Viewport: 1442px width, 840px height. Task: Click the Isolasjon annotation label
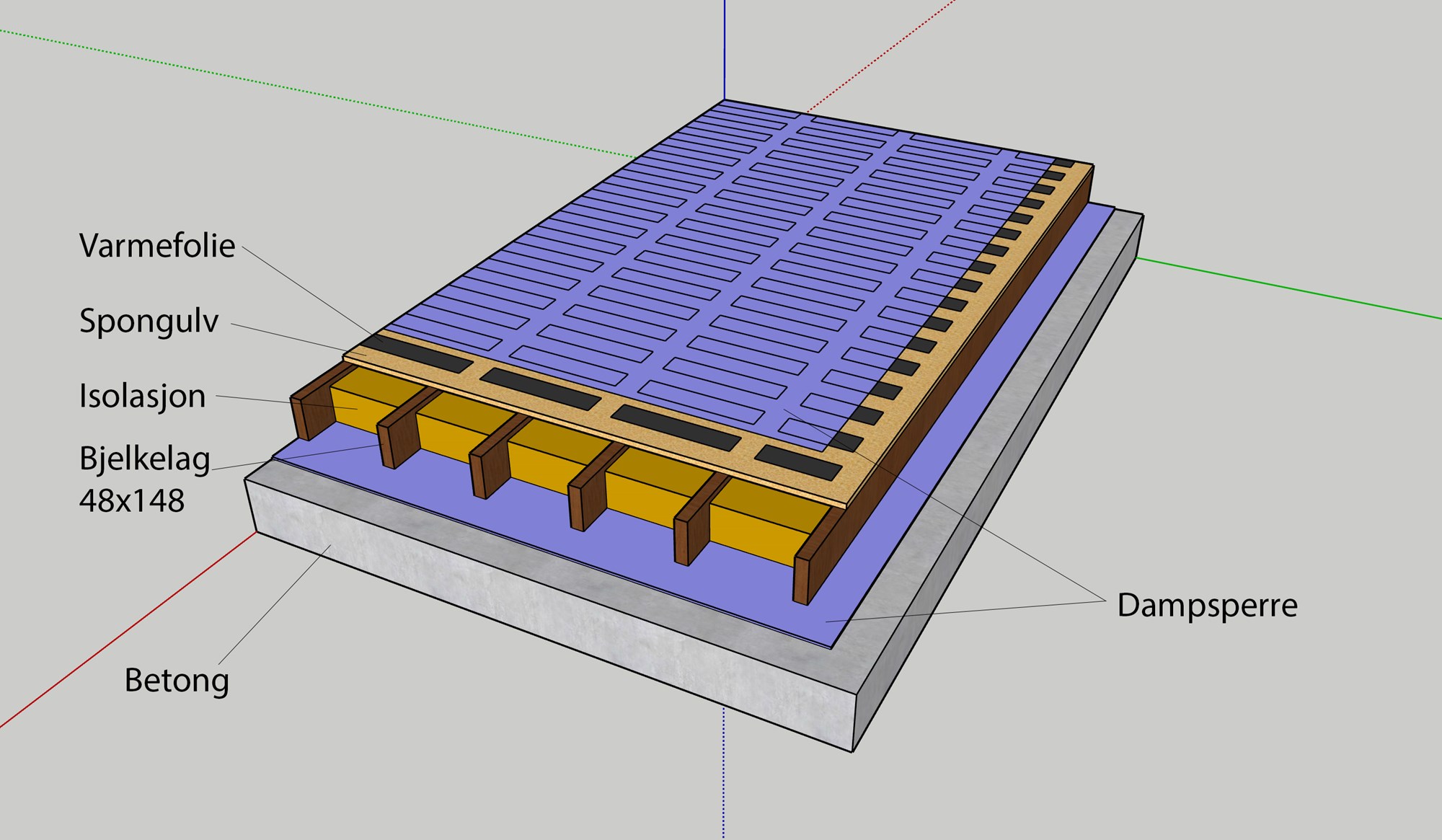click(x=143, y=397)
